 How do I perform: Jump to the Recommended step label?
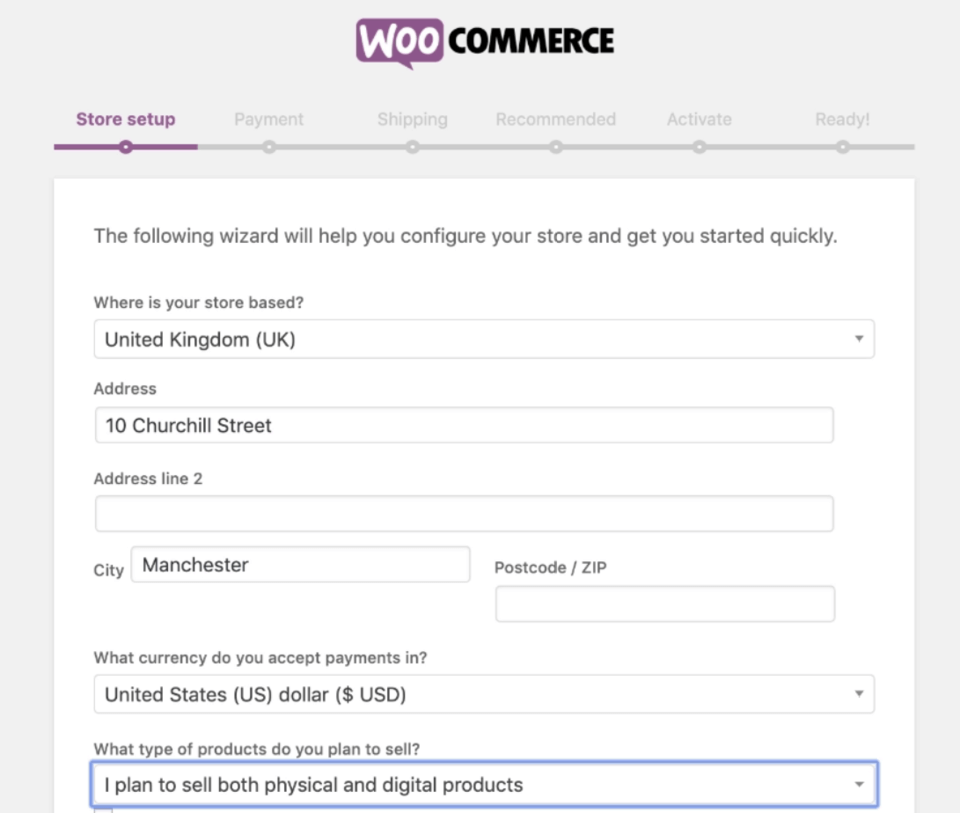[556, 119]
